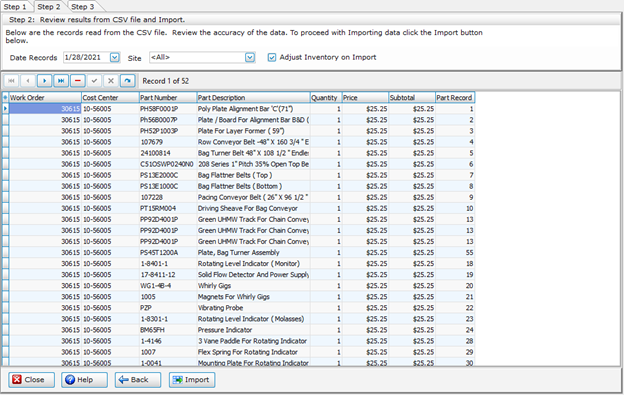Post edit with checkmark navigator button
Image resolution: width=624 pixels, height=395 pixels.
point(94,81)
